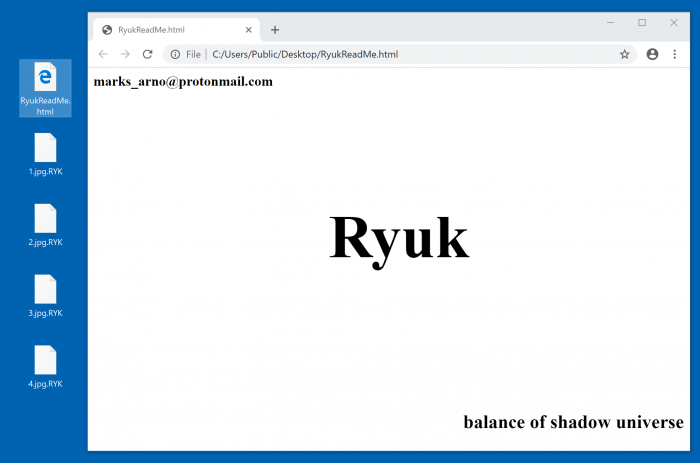Select the 4.jpg.RYK file icon

click(x=45, y=367)
